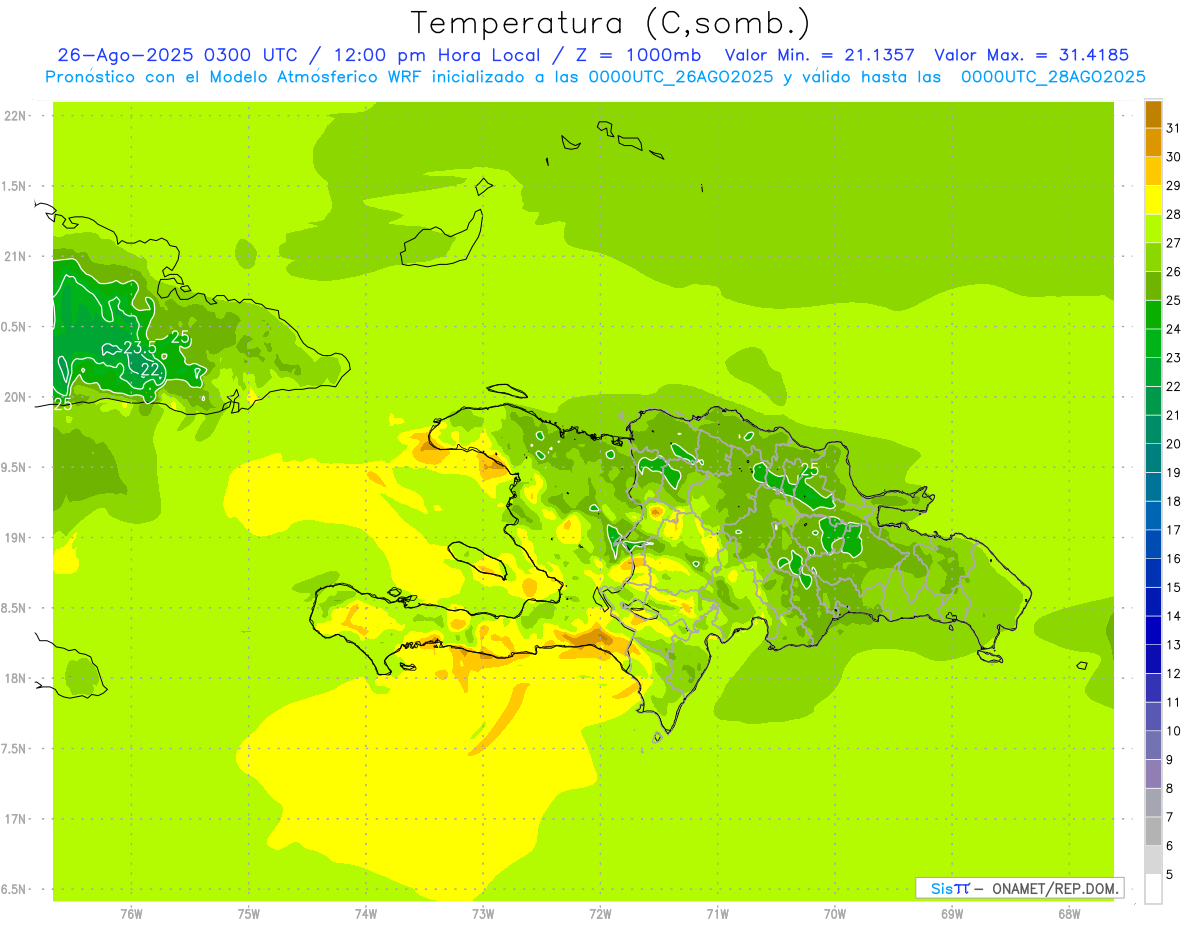
Task: Select the '0000UTC_28AGO2025' valid-until time text
Action: coord(1054,77)
